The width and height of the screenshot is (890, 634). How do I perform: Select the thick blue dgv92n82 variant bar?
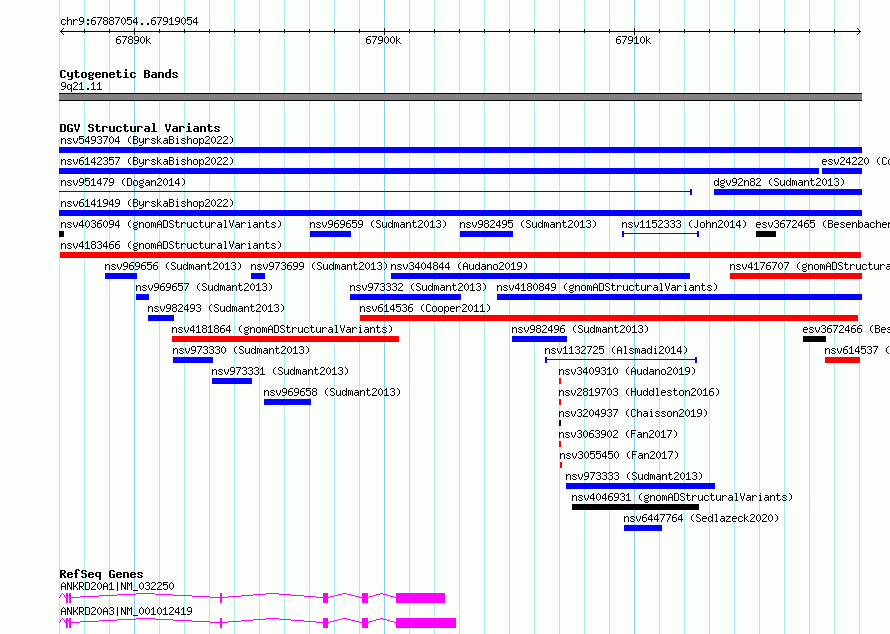pos(788,192)
